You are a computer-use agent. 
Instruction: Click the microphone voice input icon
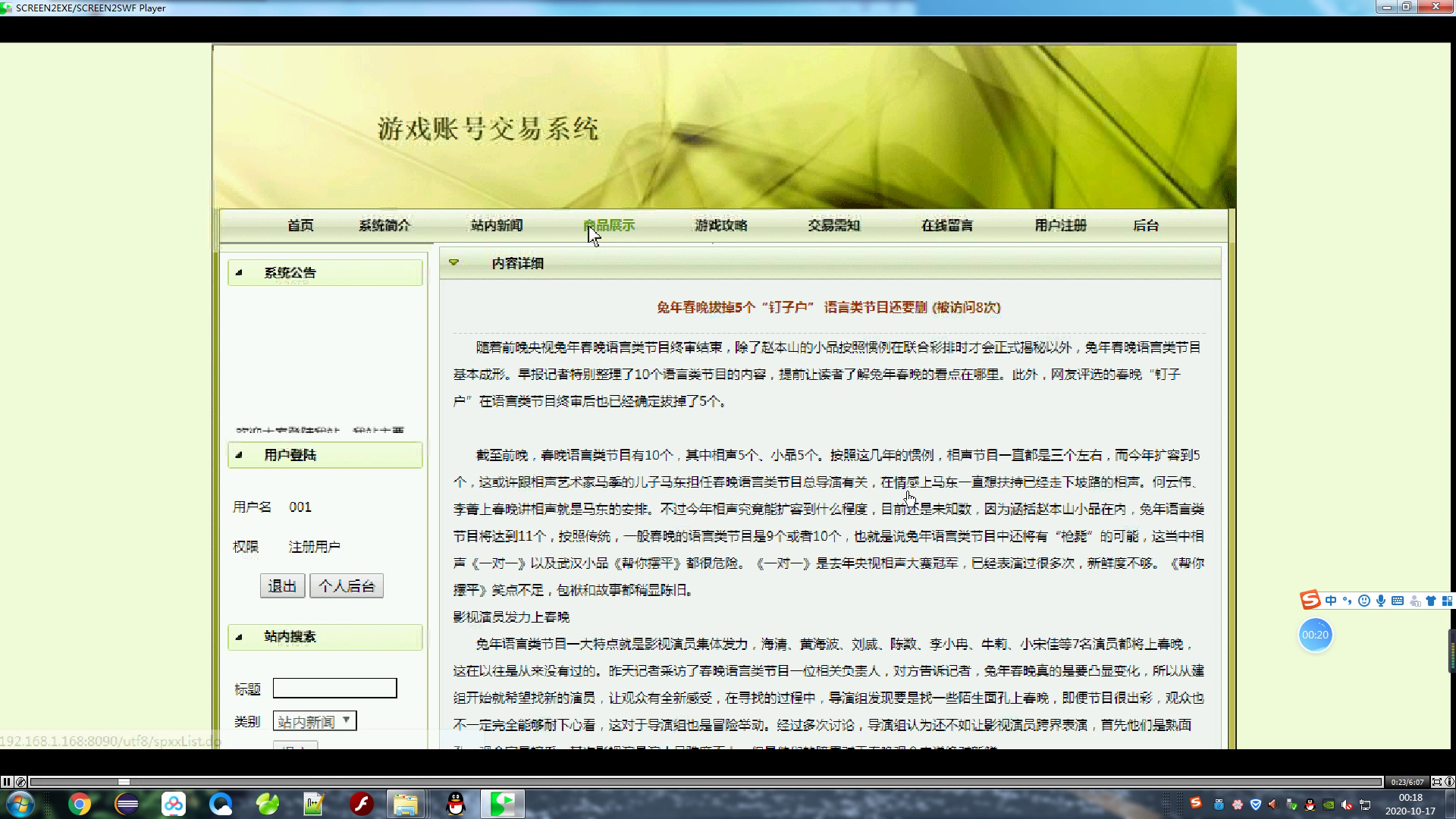[1381, 601]
